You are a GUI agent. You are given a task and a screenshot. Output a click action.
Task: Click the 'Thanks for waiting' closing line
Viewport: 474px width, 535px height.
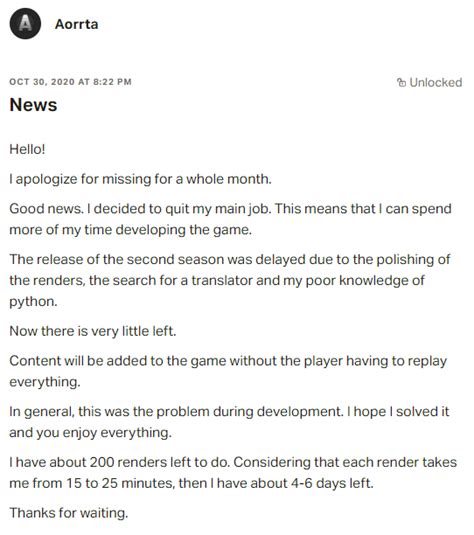click(x=69, y=513)
